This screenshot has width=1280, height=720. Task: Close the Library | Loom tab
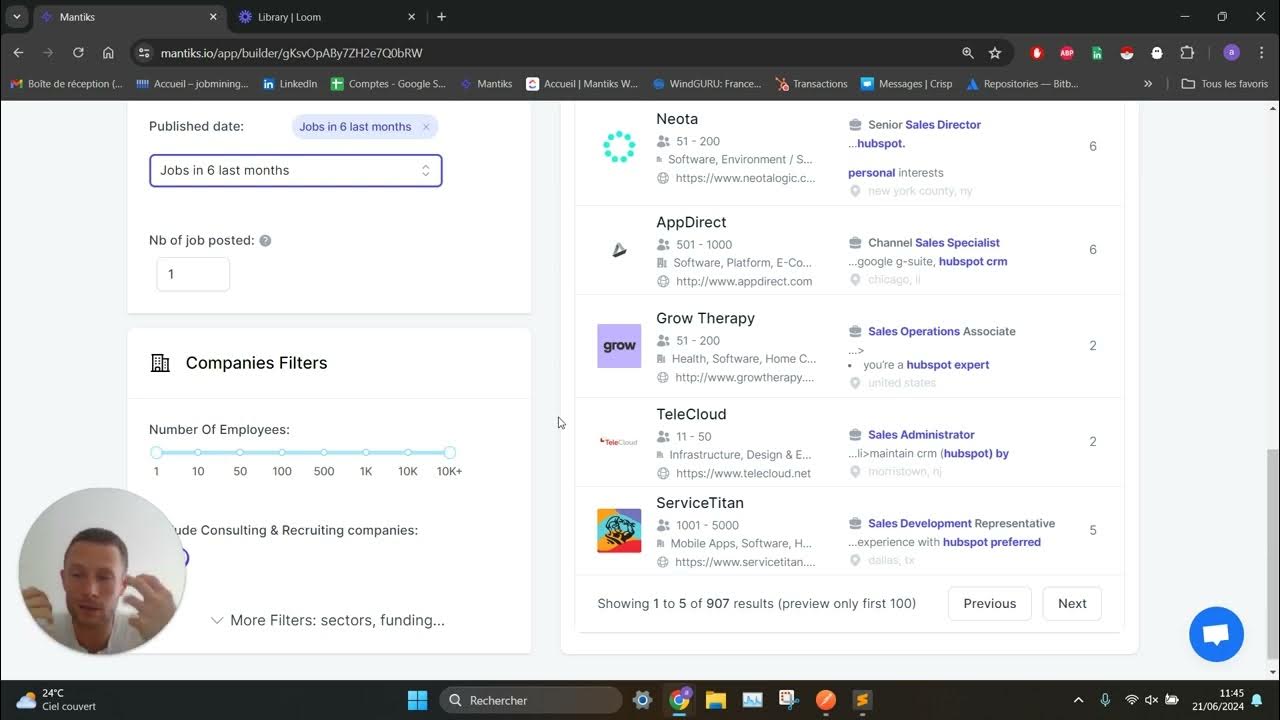pyautogui.click(x=411, y=17)
